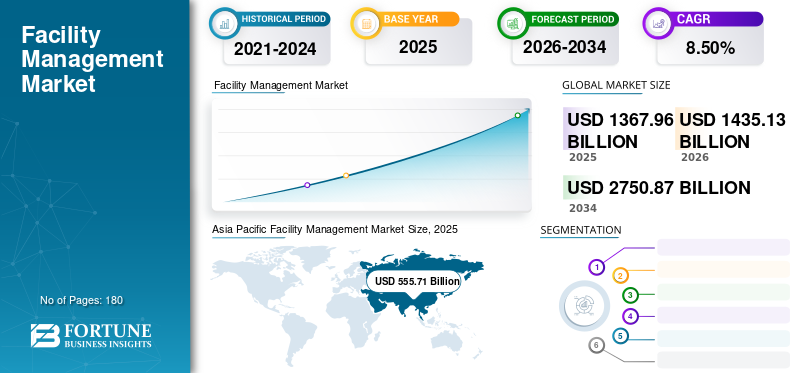This screenshot has width=800, height=374.
Task: Click the GLOBAL MARKET SIZE heading
Action: [x=616, y=85]
